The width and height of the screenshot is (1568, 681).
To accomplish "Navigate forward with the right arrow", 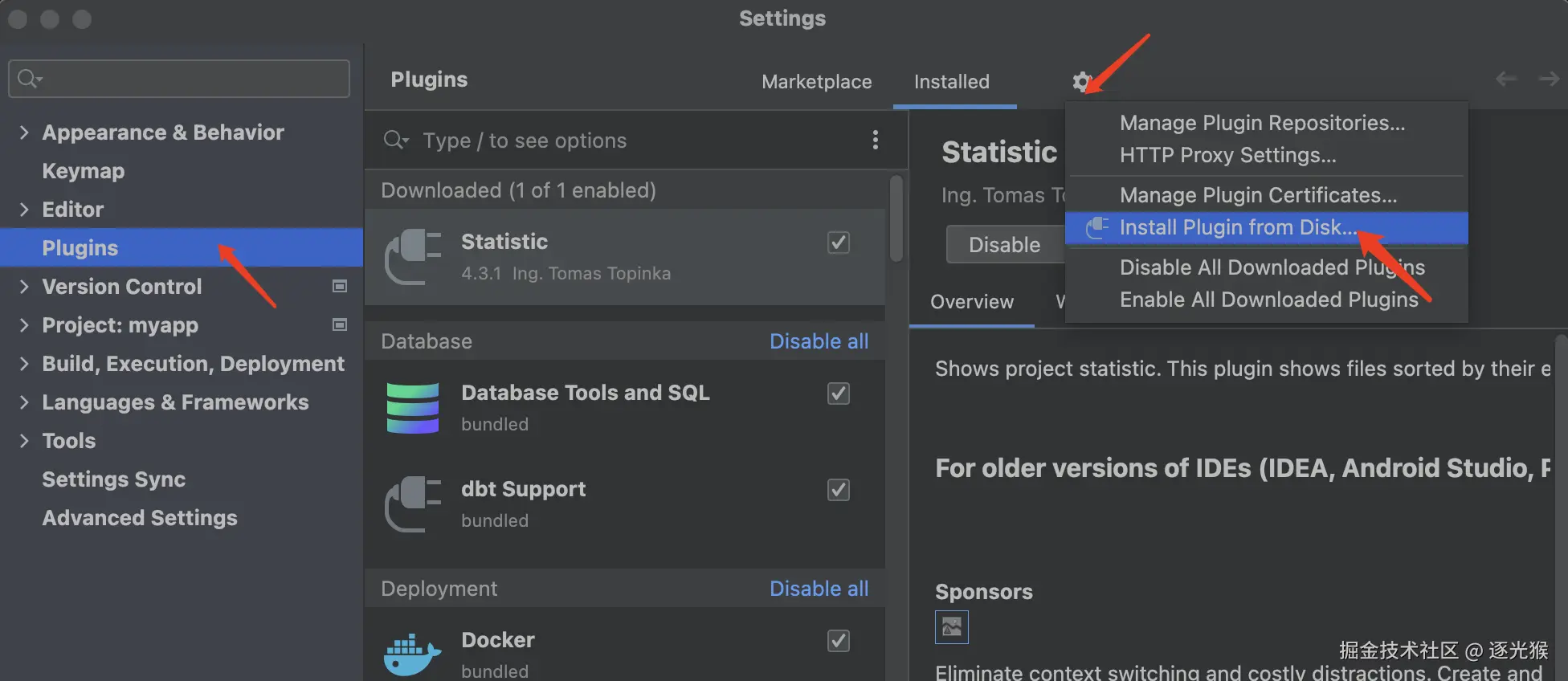I will [x=1549, y=79].
